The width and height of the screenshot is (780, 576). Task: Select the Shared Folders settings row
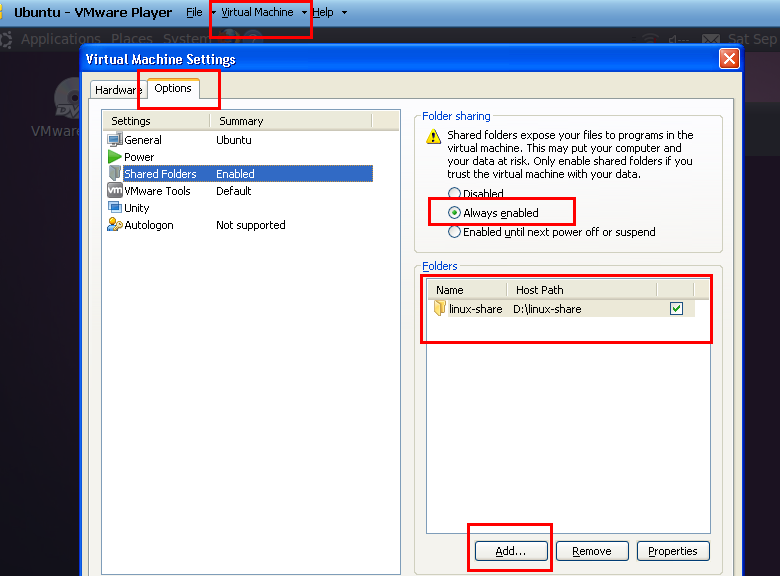238,174
